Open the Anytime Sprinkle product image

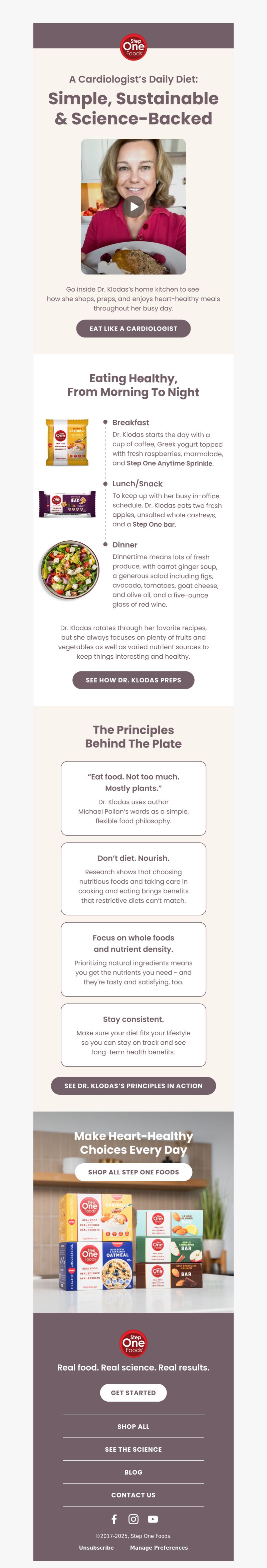click(x=67, y=442)
